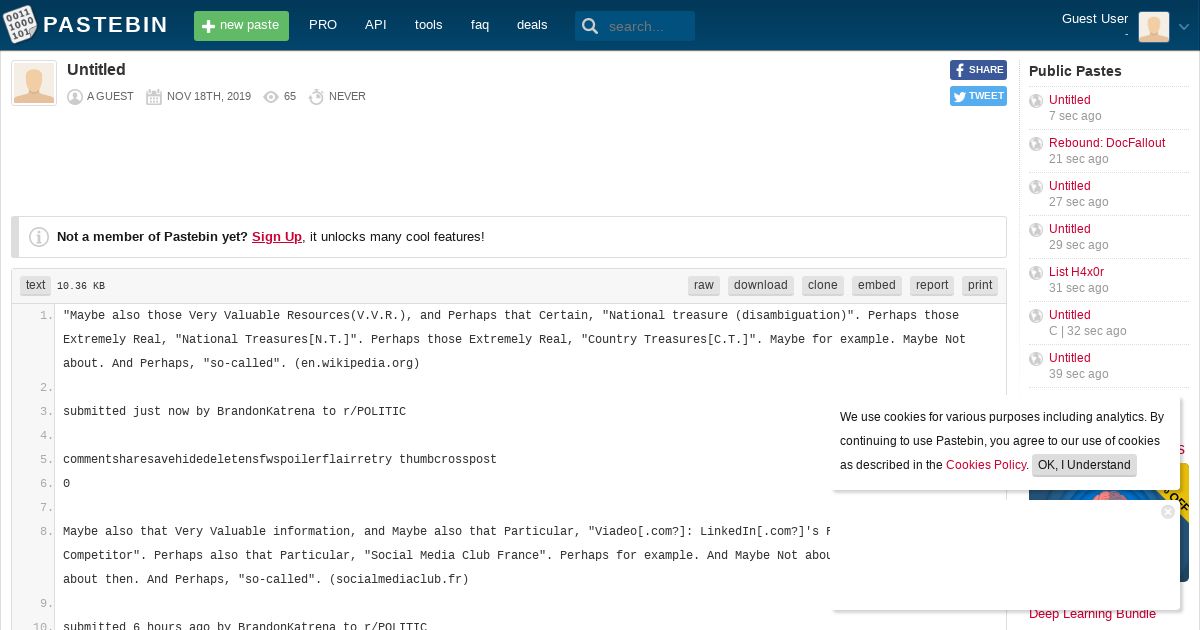View the raw paste
The height and width of the screenshot is (630, 1200).
[704, 286]
